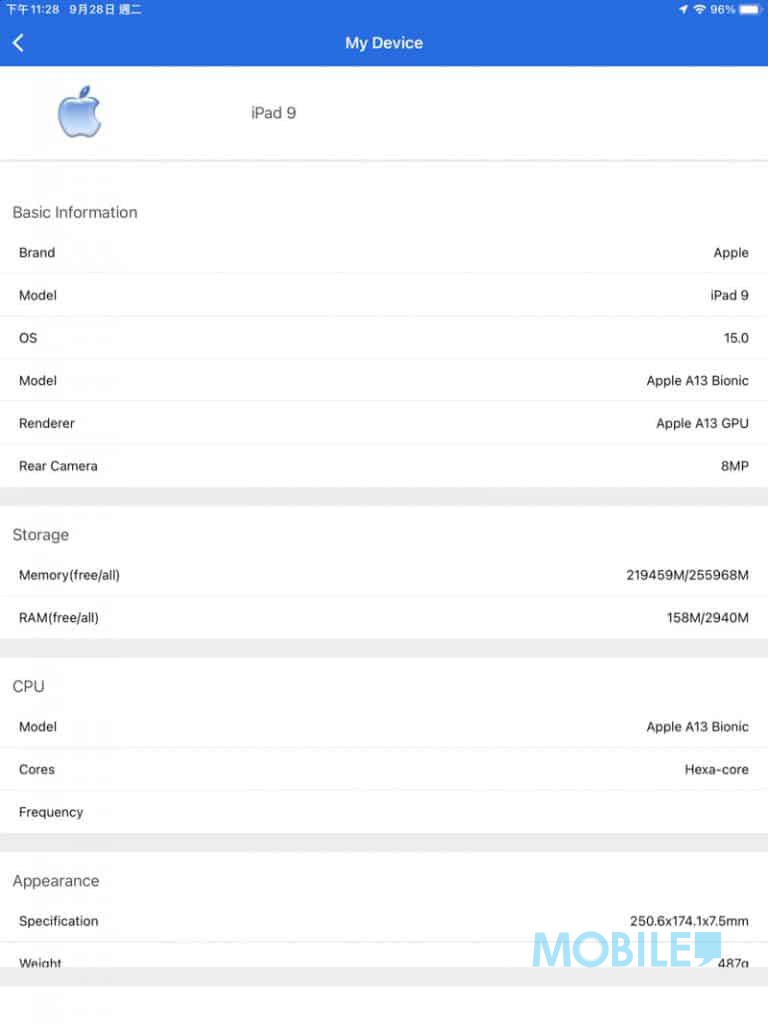This screenshot has width=768, height=1024.
Task: Tap the Apple logo image
Action: pyautogui.click(x=79, y=112)
